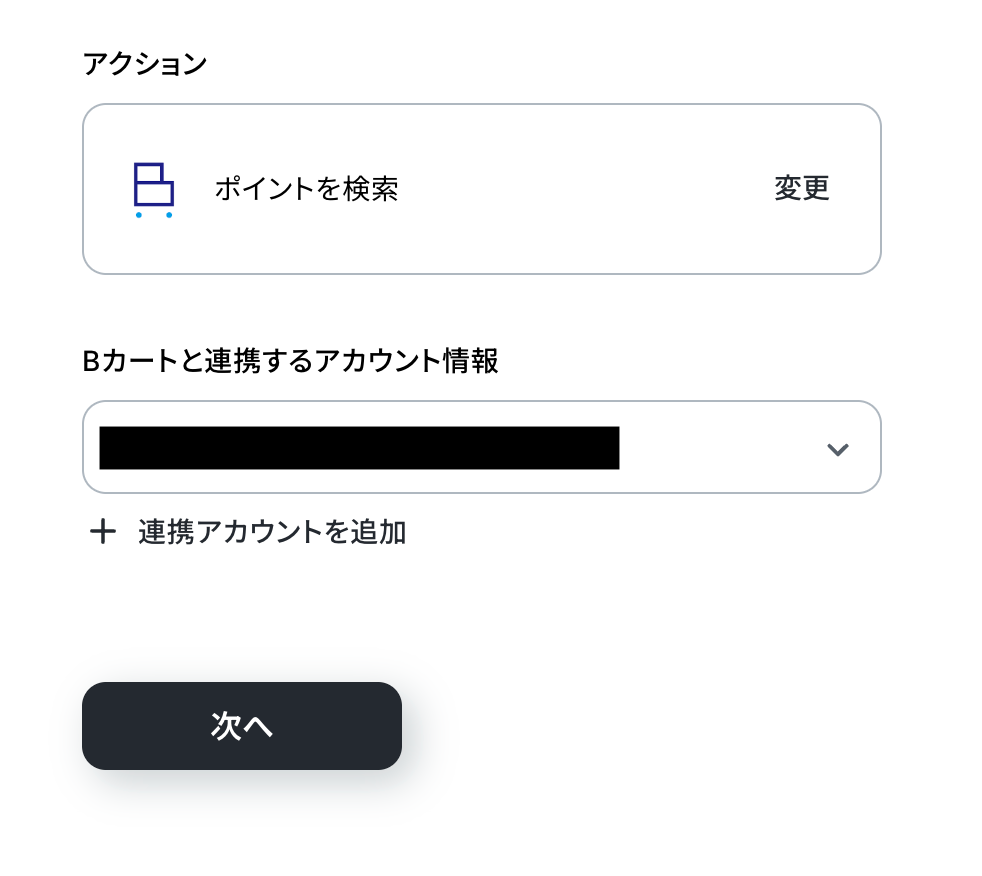Select the blacked-out account value
982x876 pixels.
[x=359, y=447]
